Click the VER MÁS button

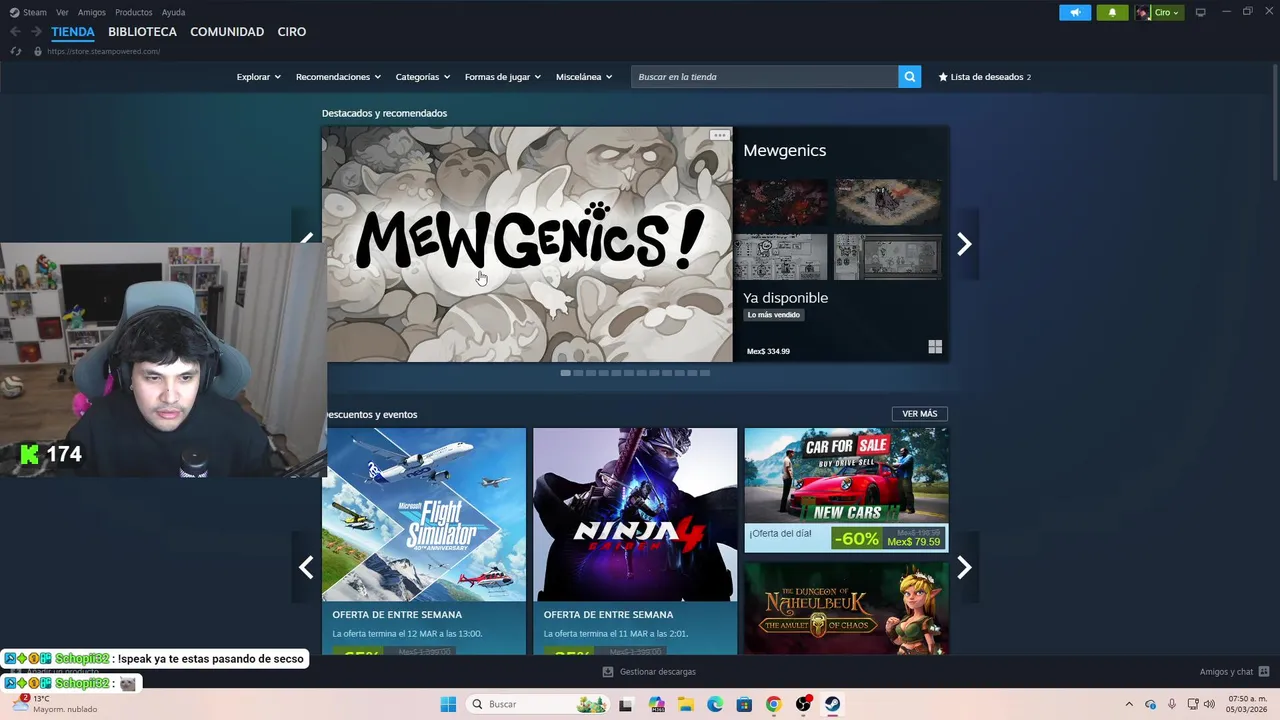click(920, 414)
